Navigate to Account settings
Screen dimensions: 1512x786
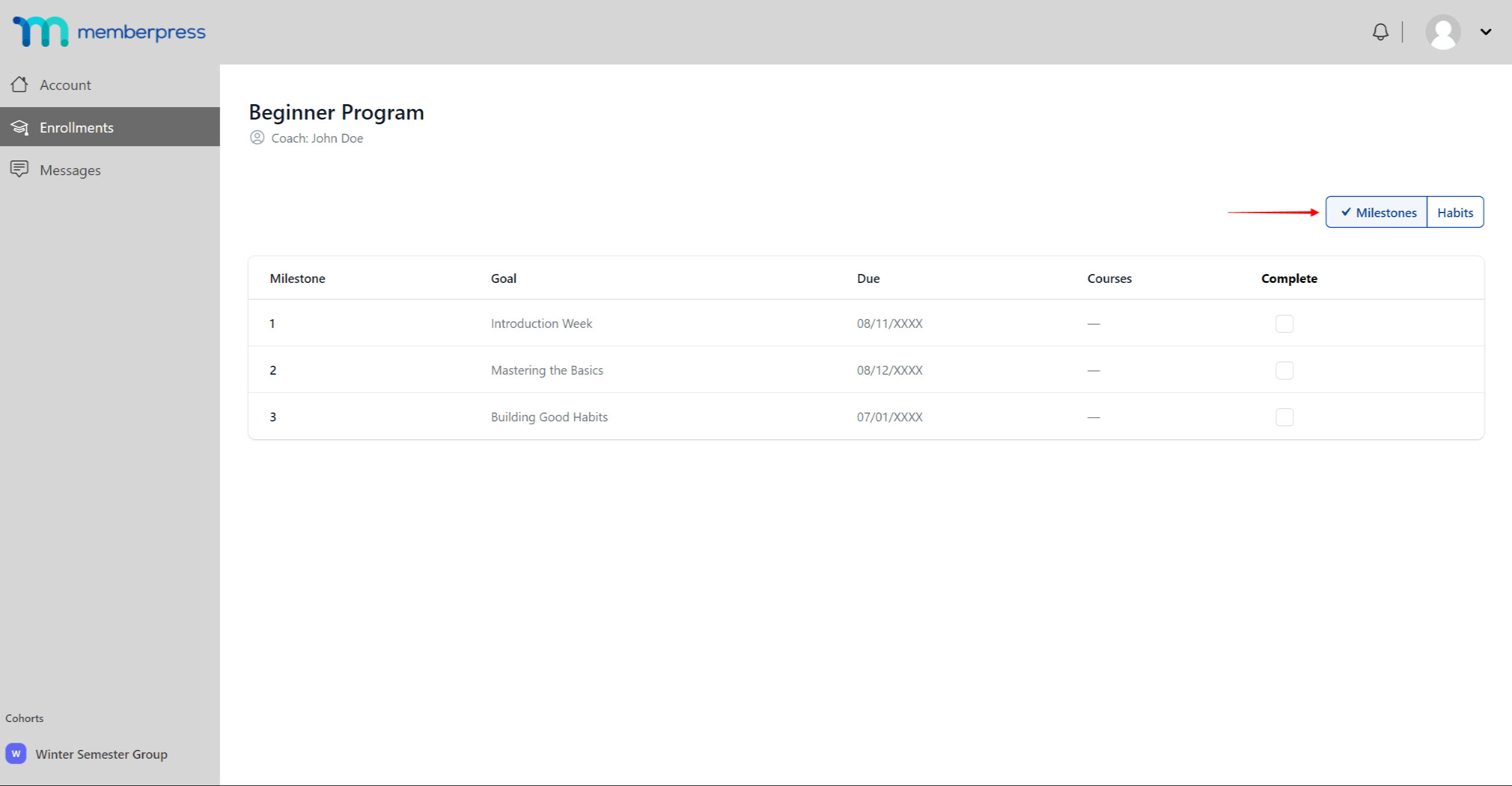65,84
